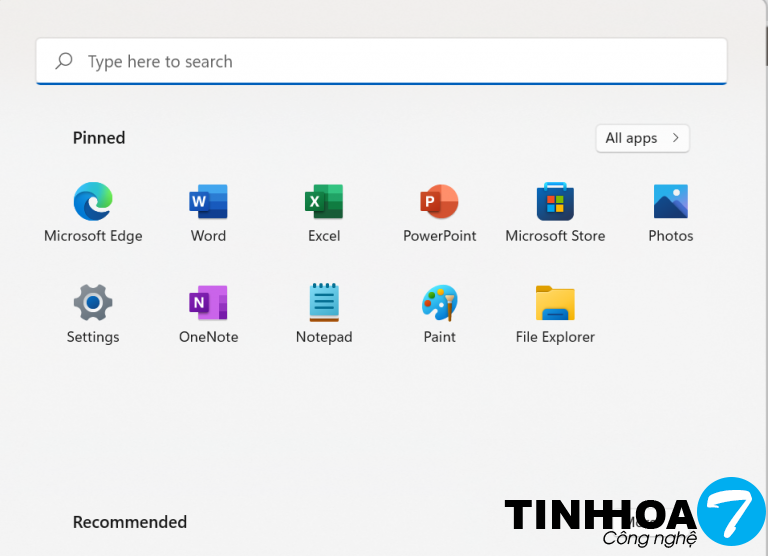The width and height of the screenshot is (768, 556).
Task: Launch the Photos app
Action: 670,202
